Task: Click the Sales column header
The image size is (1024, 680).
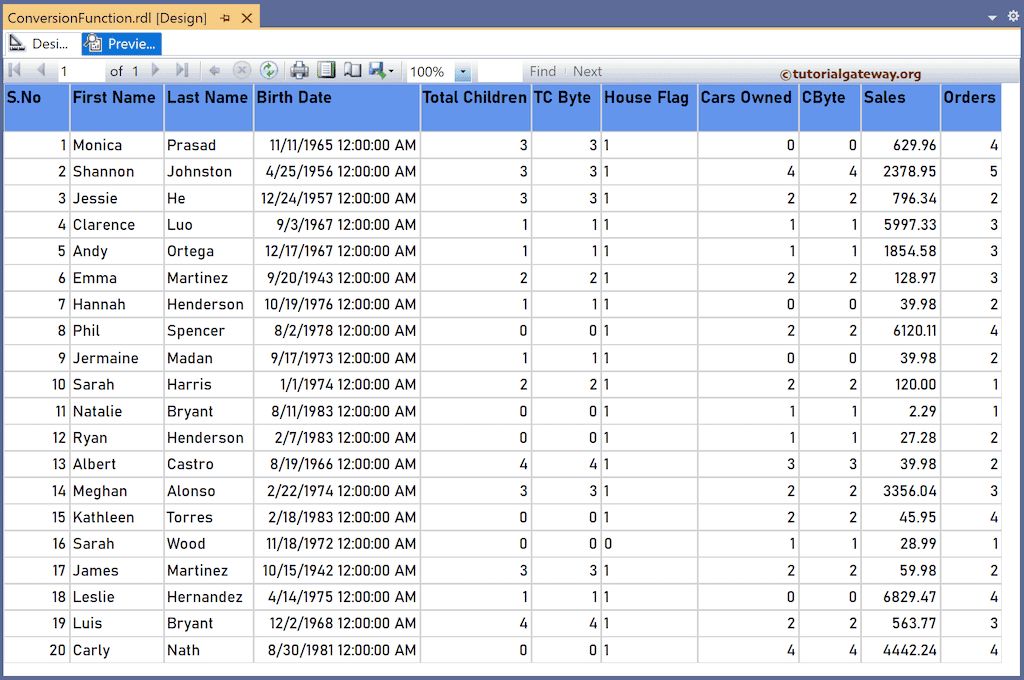Action: point(901,107)
